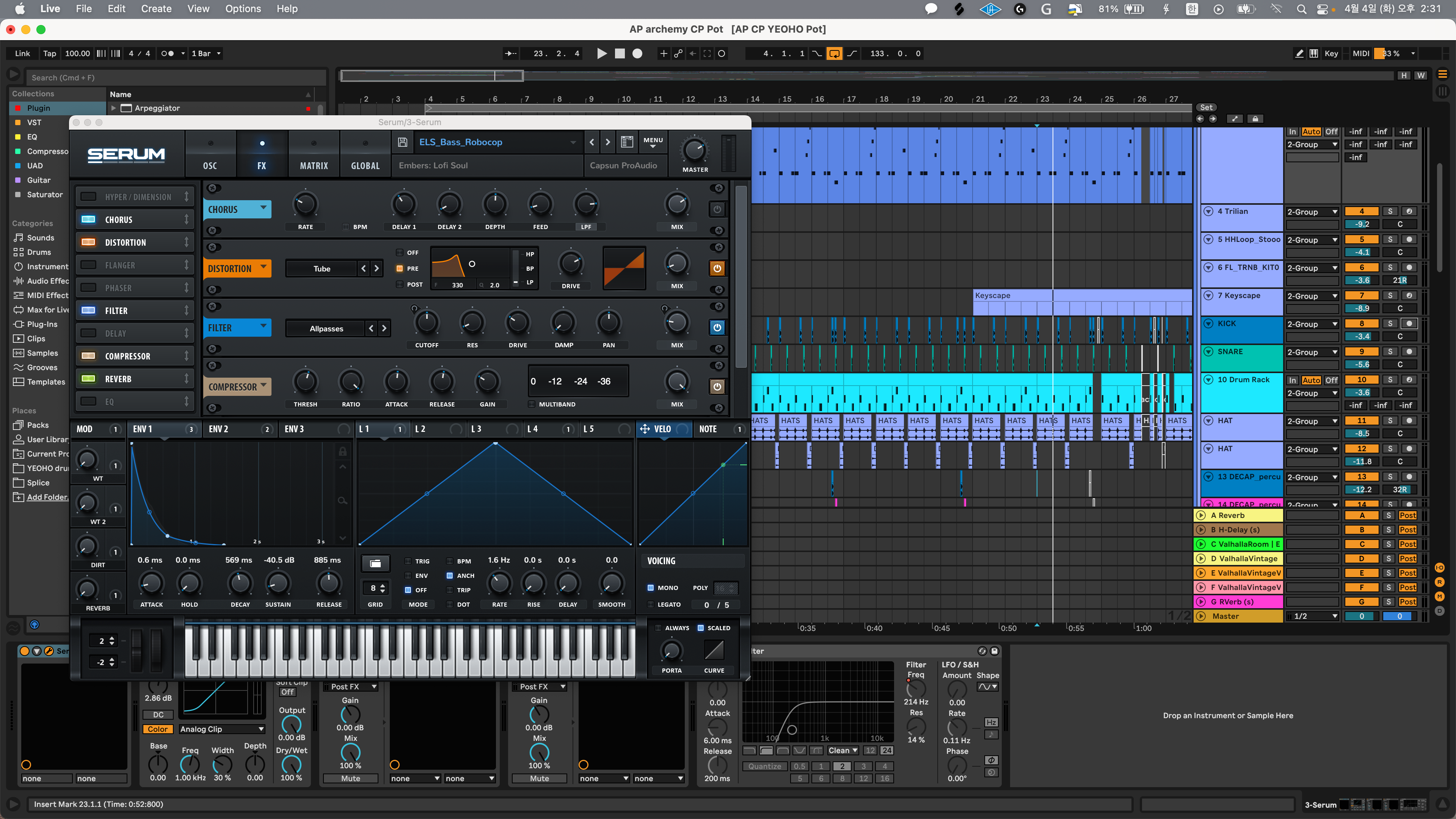The height and width of the screenshot is (819, 1456).
Task: Toggle Compressor effect power button
Action: tap(717, 387)
